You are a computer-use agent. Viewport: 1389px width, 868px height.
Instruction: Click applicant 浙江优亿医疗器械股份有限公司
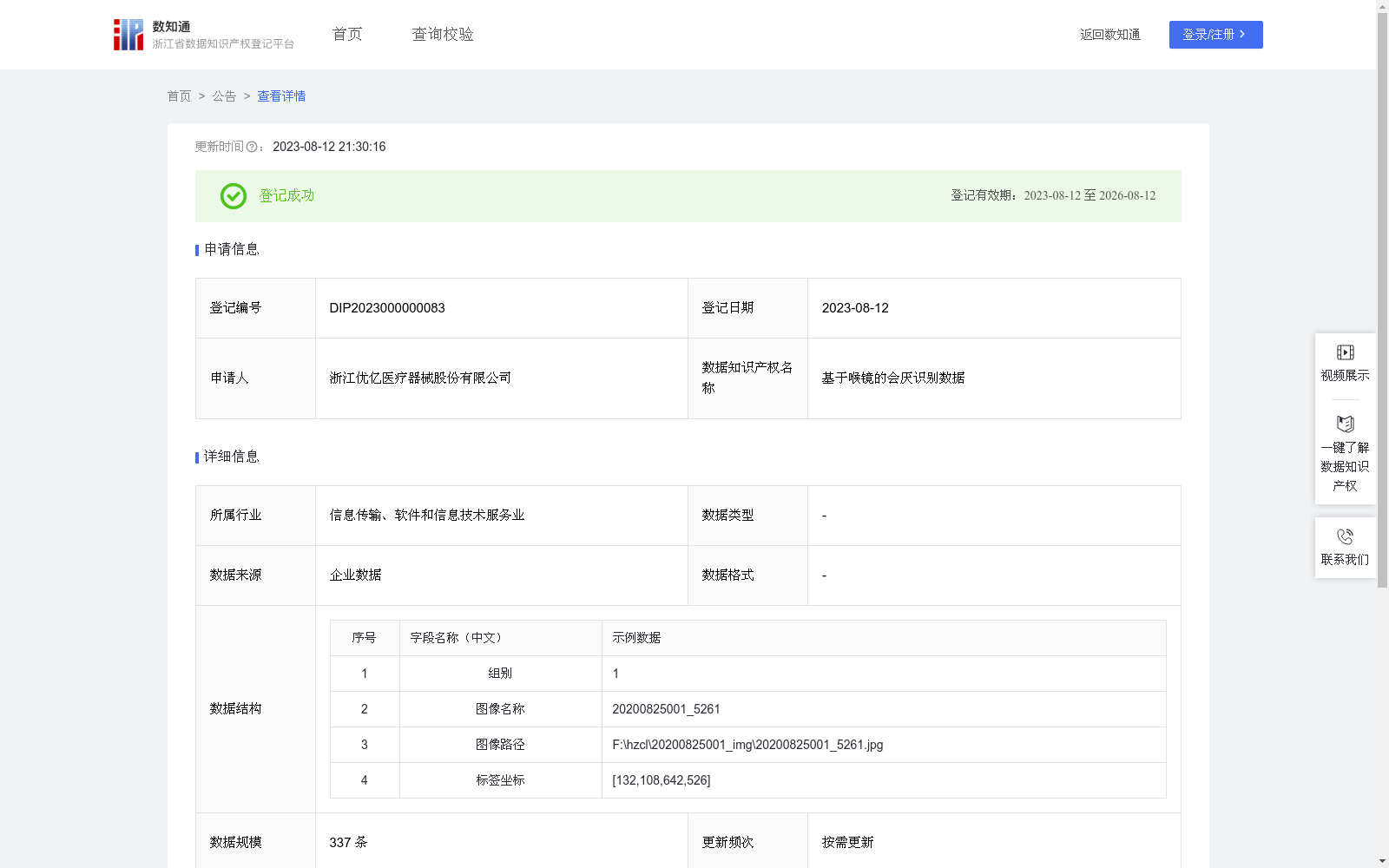click(420, 378)
